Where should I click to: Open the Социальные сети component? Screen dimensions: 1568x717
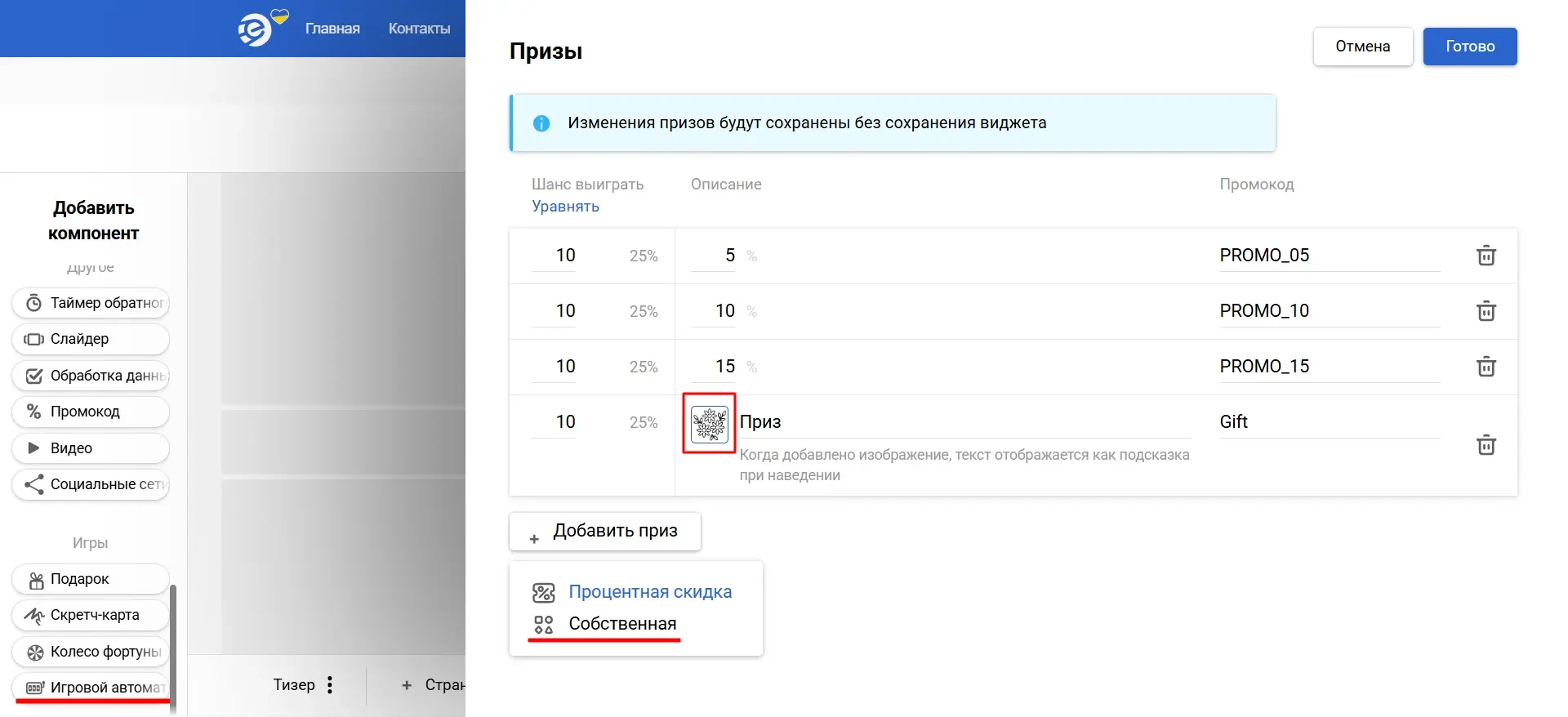point(90,484)
